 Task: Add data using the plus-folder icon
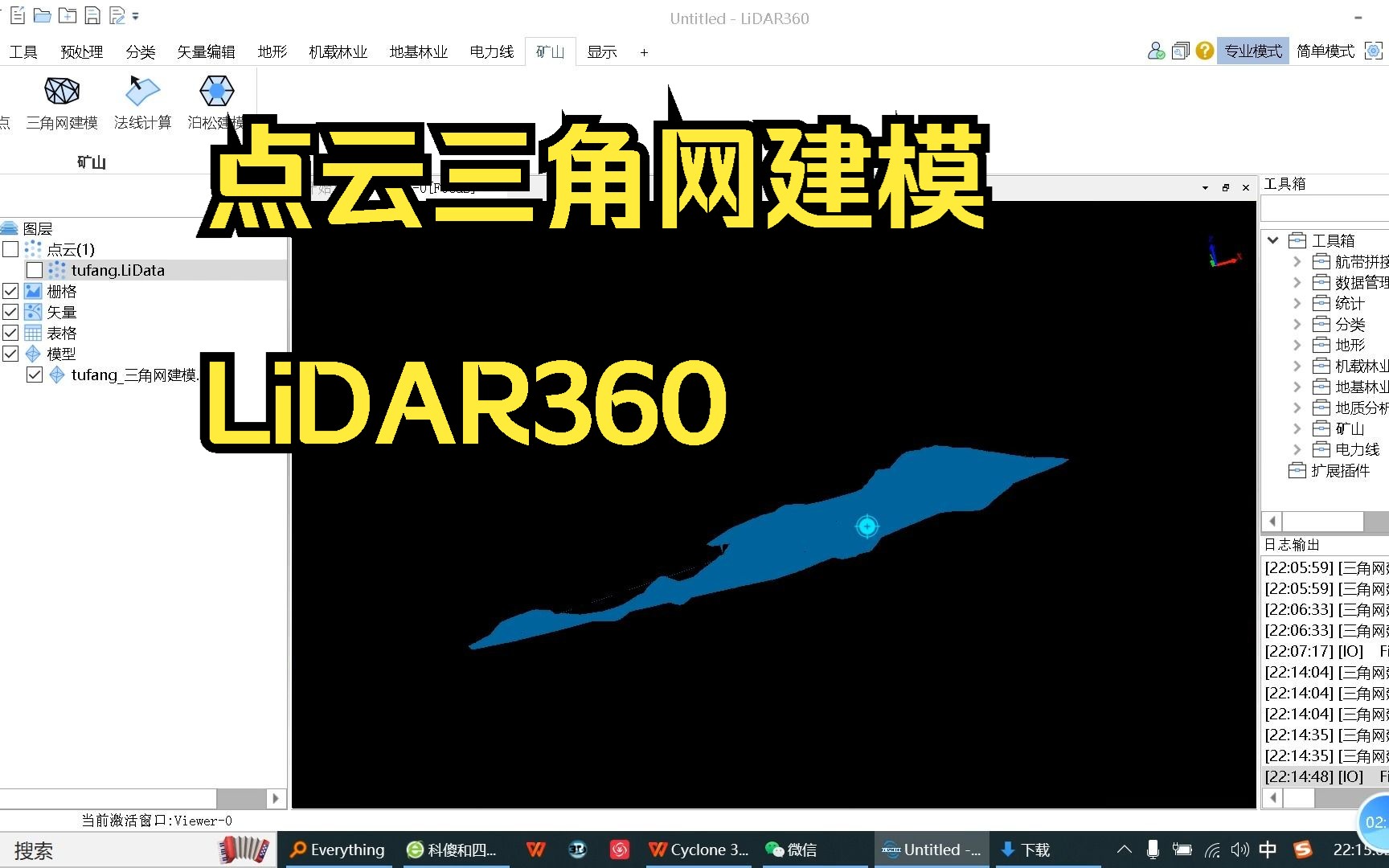pyautogui.click(x=68, y=15)
